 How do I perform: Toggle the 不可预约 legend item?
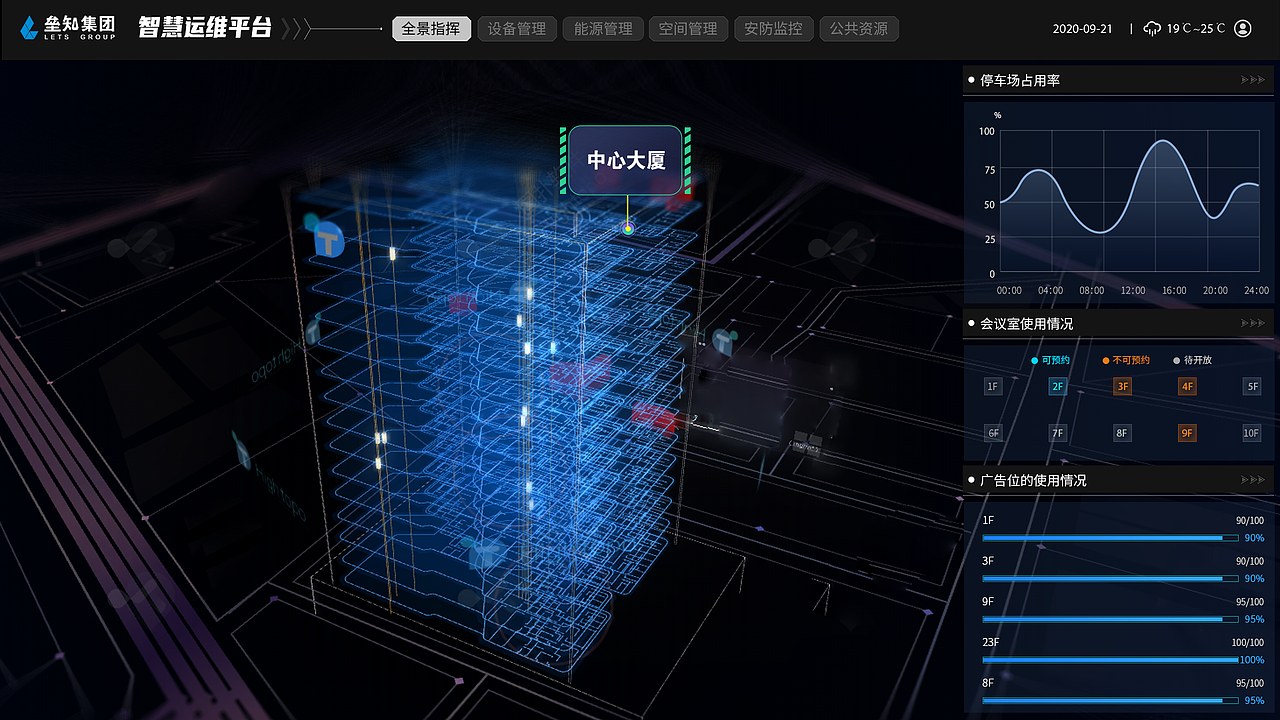(1126, 360)
